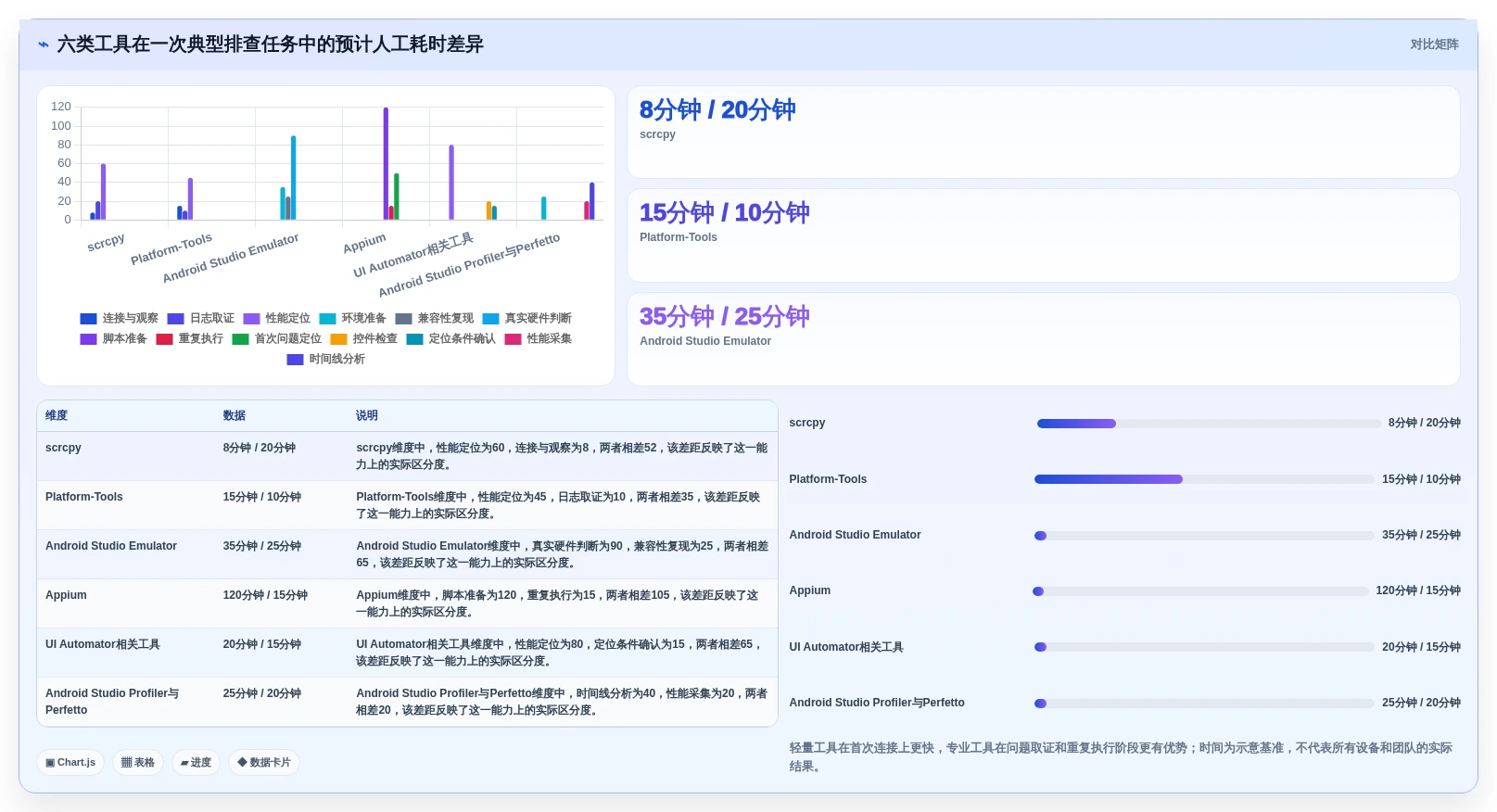Toggle the 日志取证 legend entry
This screenshot has height=812, width=1497.
click(200, 318)
